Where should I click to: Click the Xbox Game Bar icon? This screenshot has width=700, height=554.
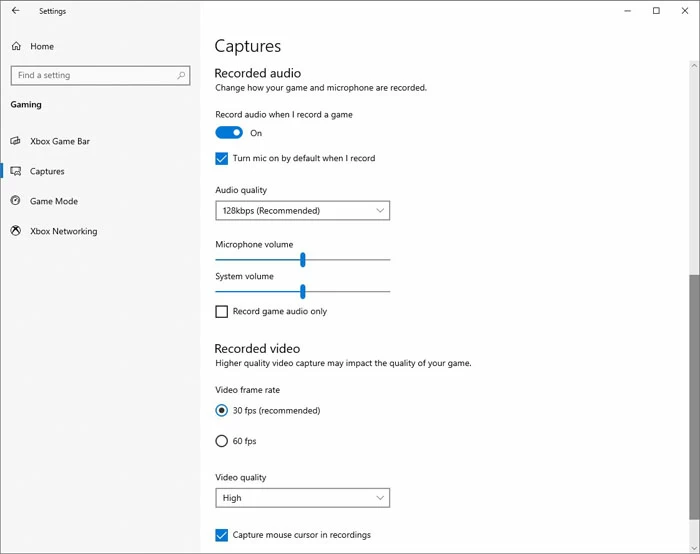[x=16, y=141]
